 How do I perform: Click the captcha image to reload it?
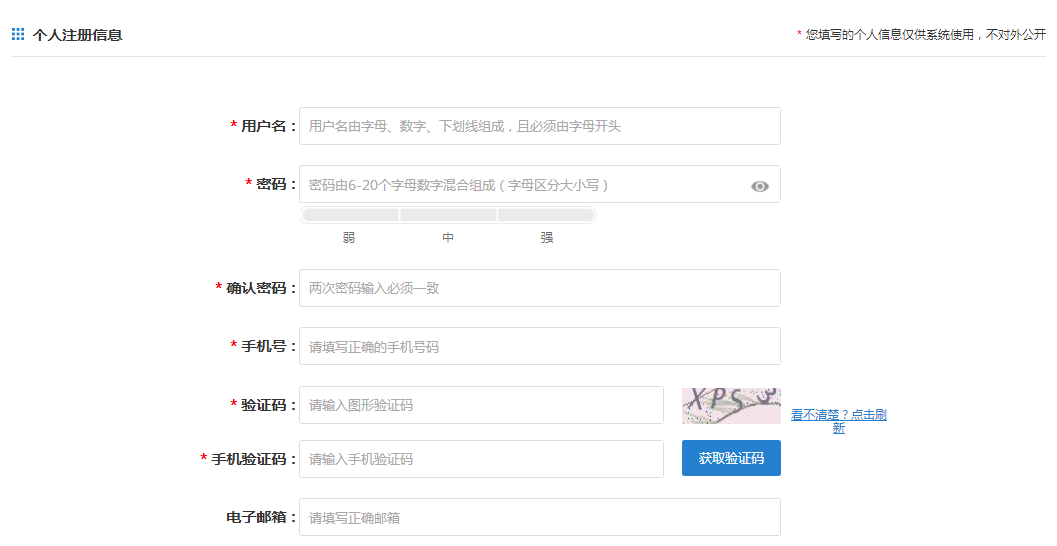(x=731, y=406)
